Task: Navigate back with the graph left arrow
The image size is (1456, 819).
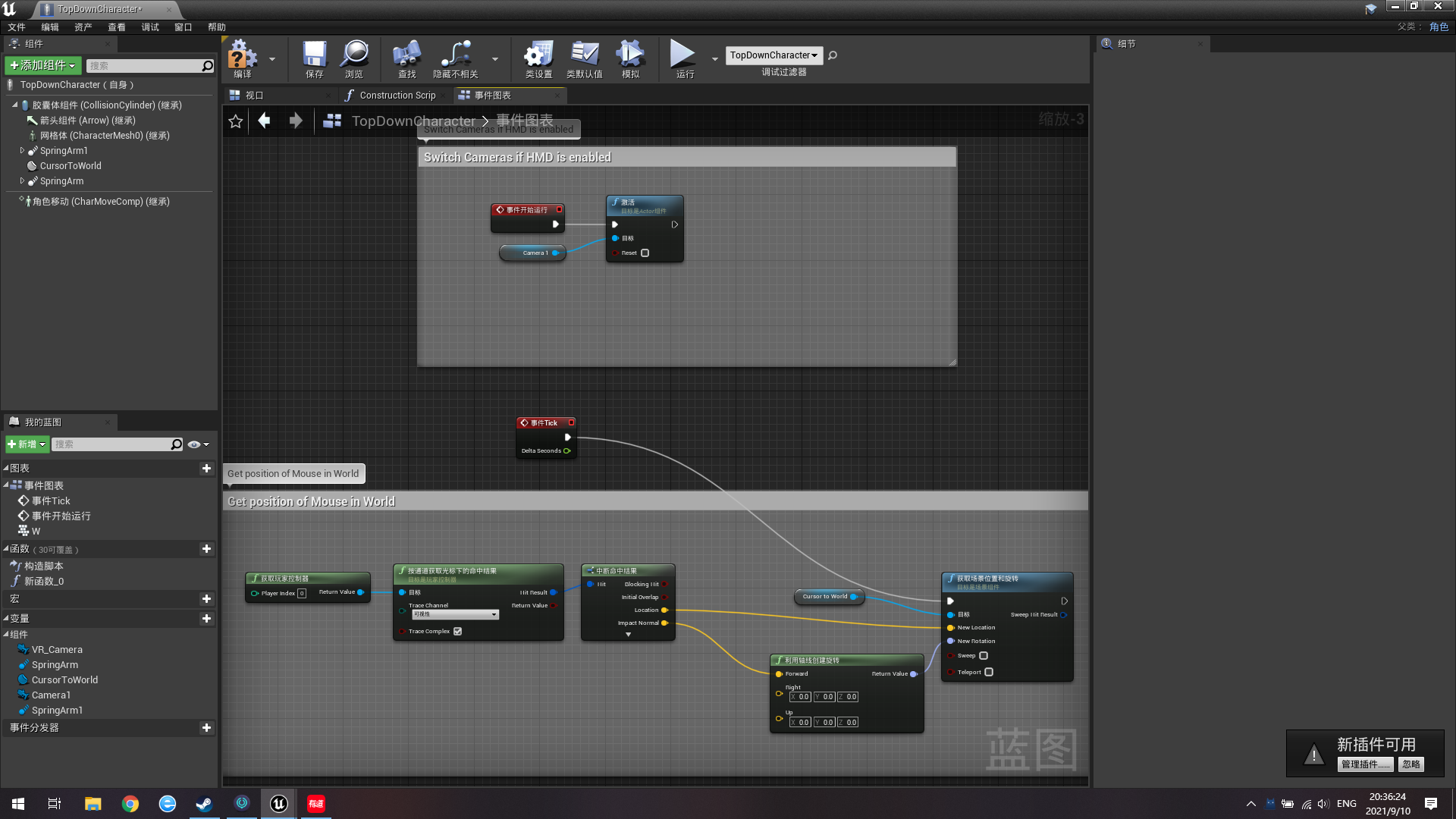Action: tap(264, 121)
